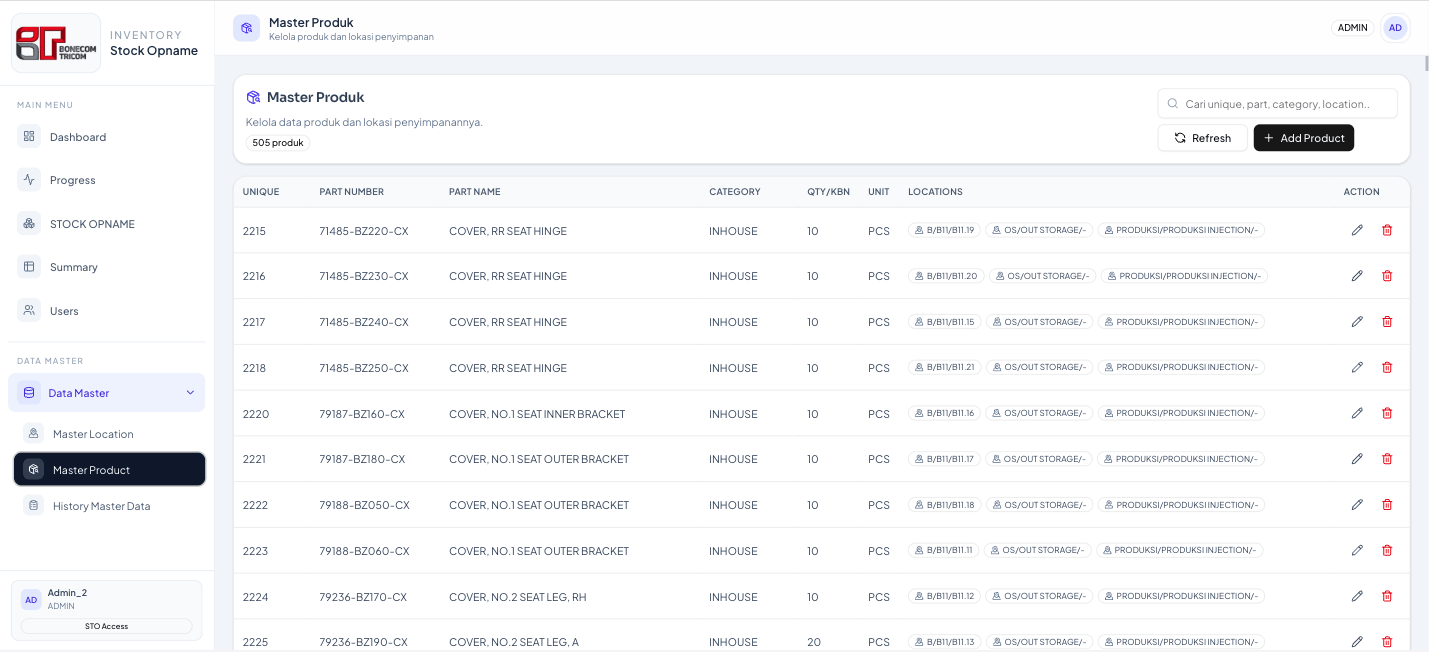Click part number 79236-BZ190-CX
The width and height of the screenshot is (1429, 652).
(364, 642)
